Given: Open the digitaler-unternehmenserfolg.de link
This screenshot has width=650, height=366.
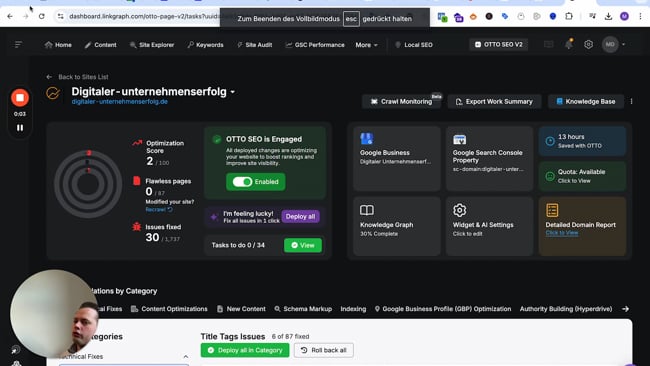Looking at the screenshot, I should [x=119, y=102].
